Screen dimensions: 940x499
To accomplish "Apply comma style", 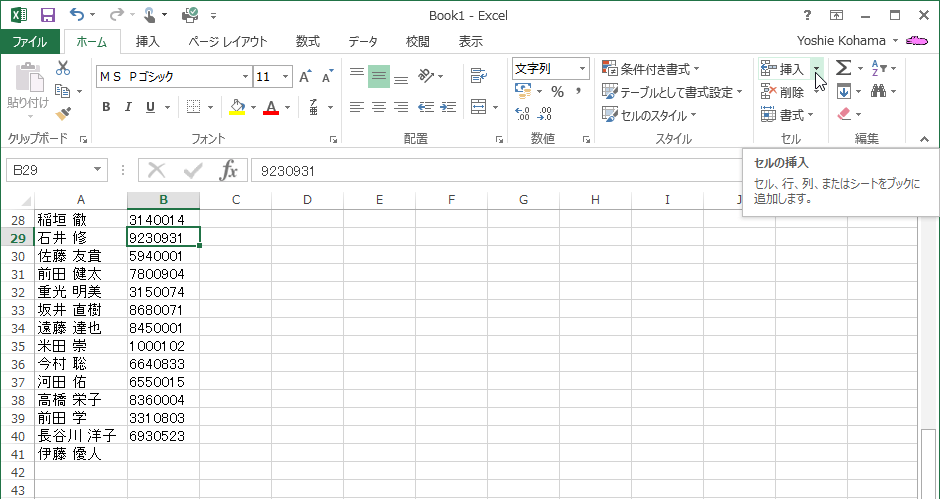I will 579,92.
